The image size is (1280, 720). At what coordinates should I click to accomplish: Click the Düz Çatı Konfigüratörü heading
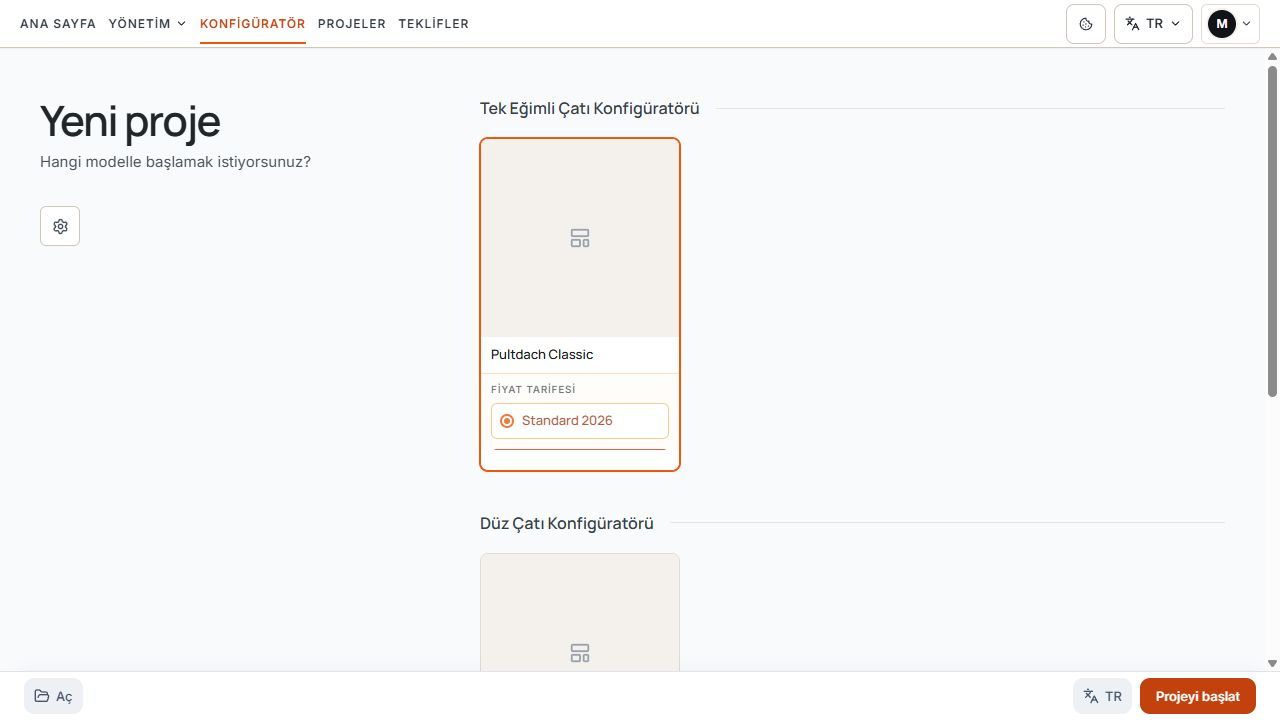click(x=567, y=523)
